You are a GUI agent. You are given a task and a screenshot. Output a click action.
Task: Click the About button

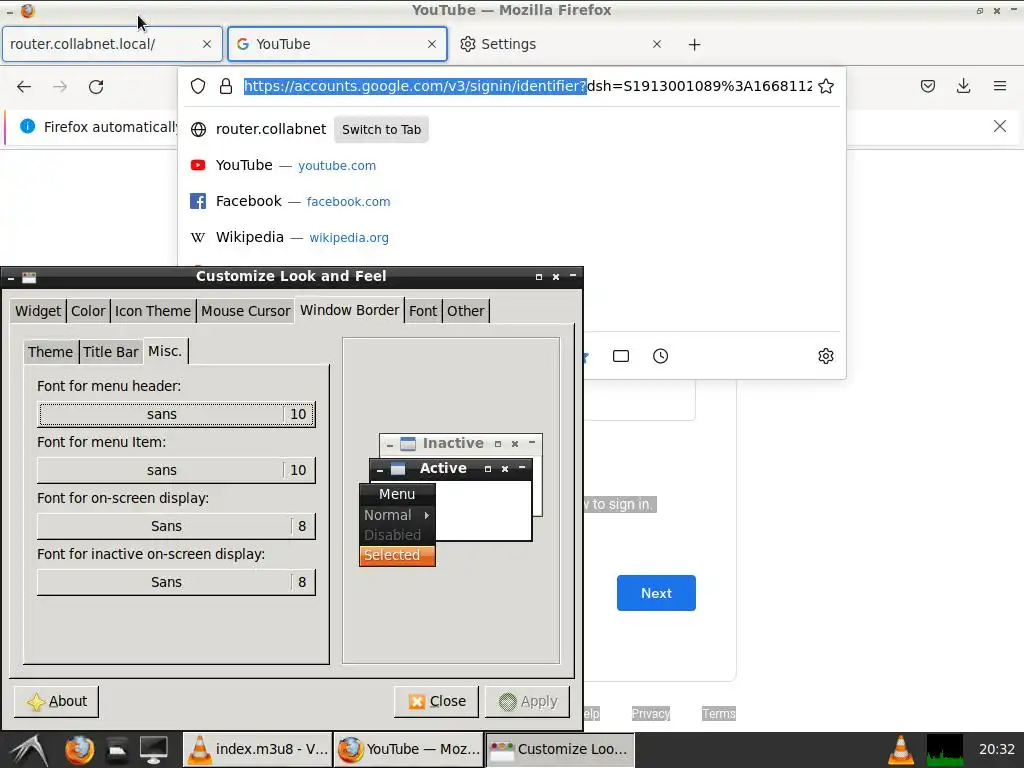57,701
